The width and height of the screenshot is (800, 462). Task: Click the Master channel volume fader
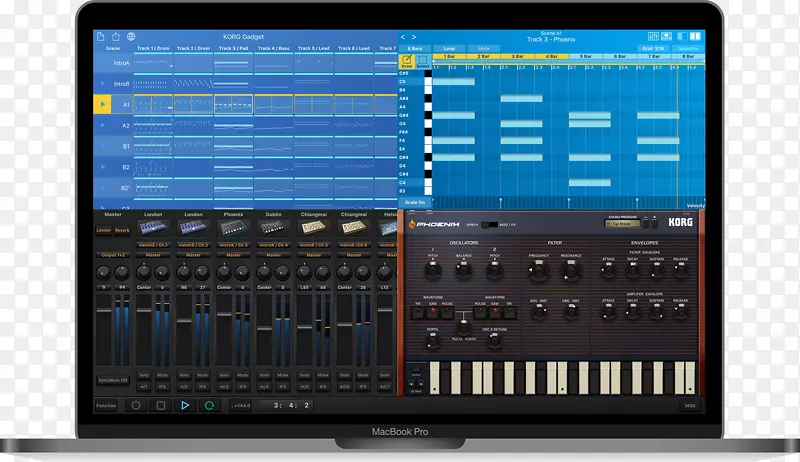[x=104, y=310]
